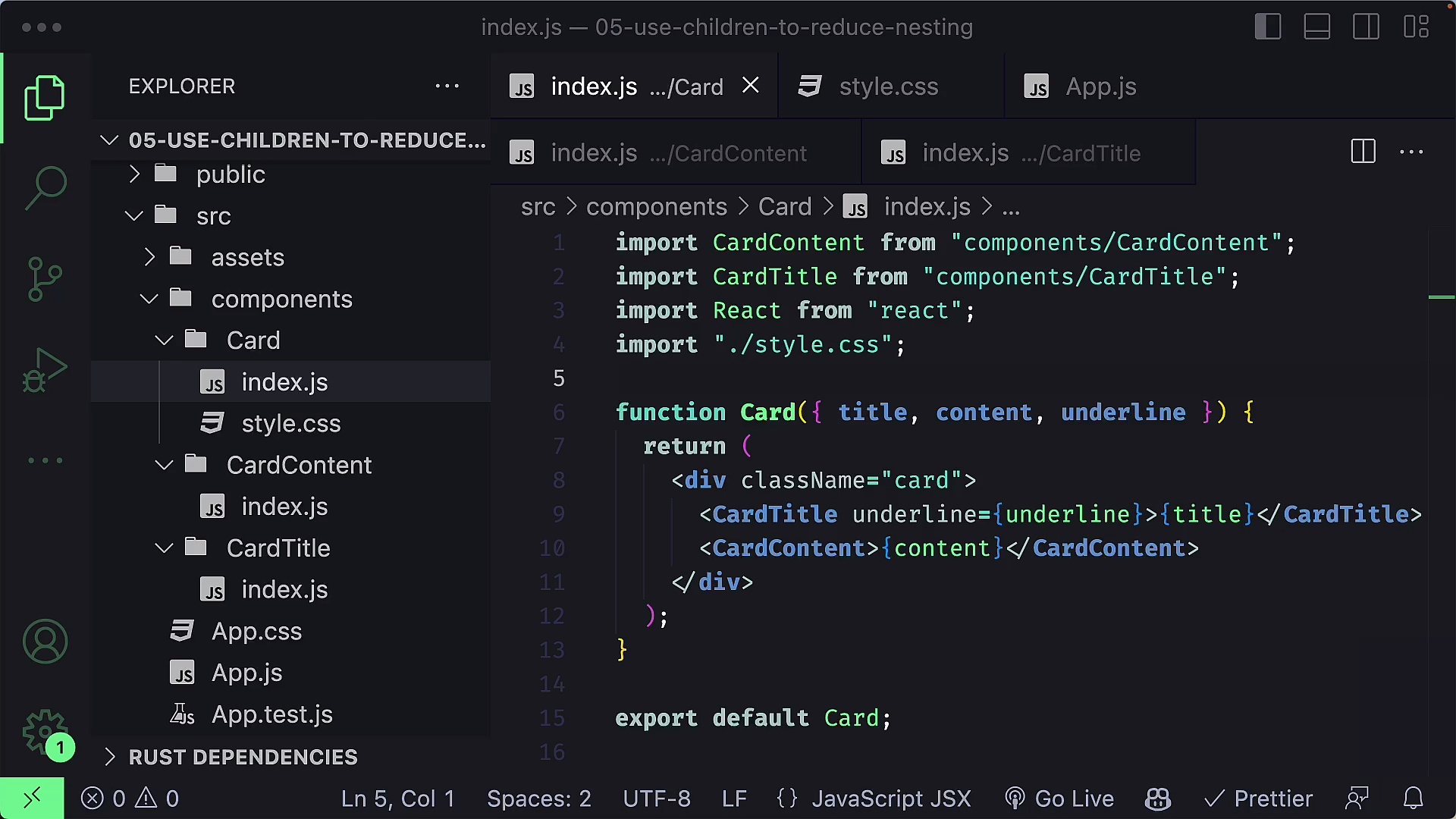Open App.css in the explorer
Screen dimensions: 1456x819
coord(292,631)
